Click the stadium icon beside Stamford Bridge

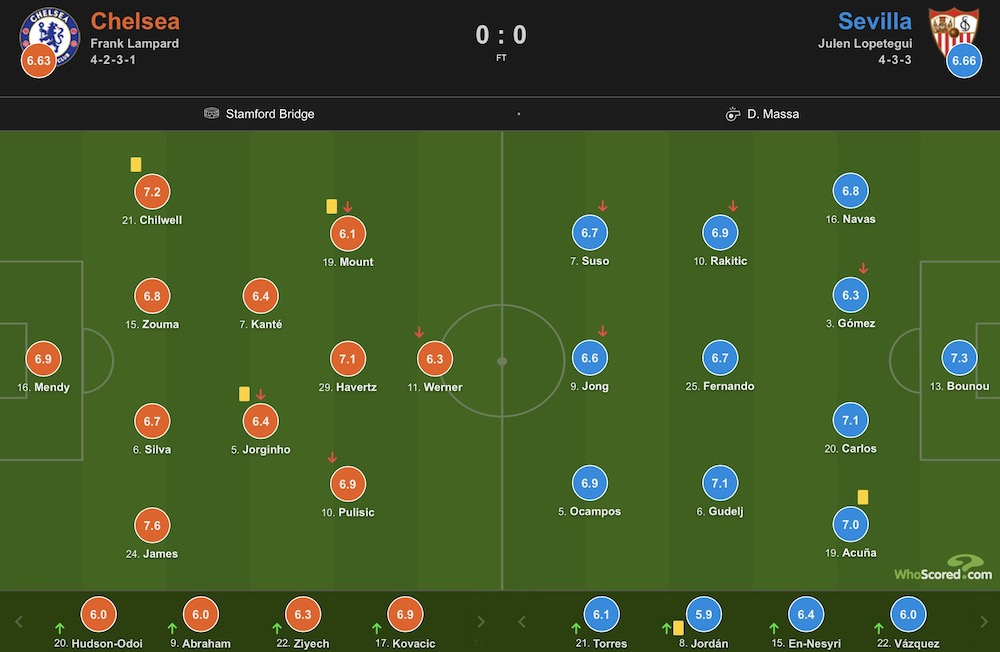(211, 114)
